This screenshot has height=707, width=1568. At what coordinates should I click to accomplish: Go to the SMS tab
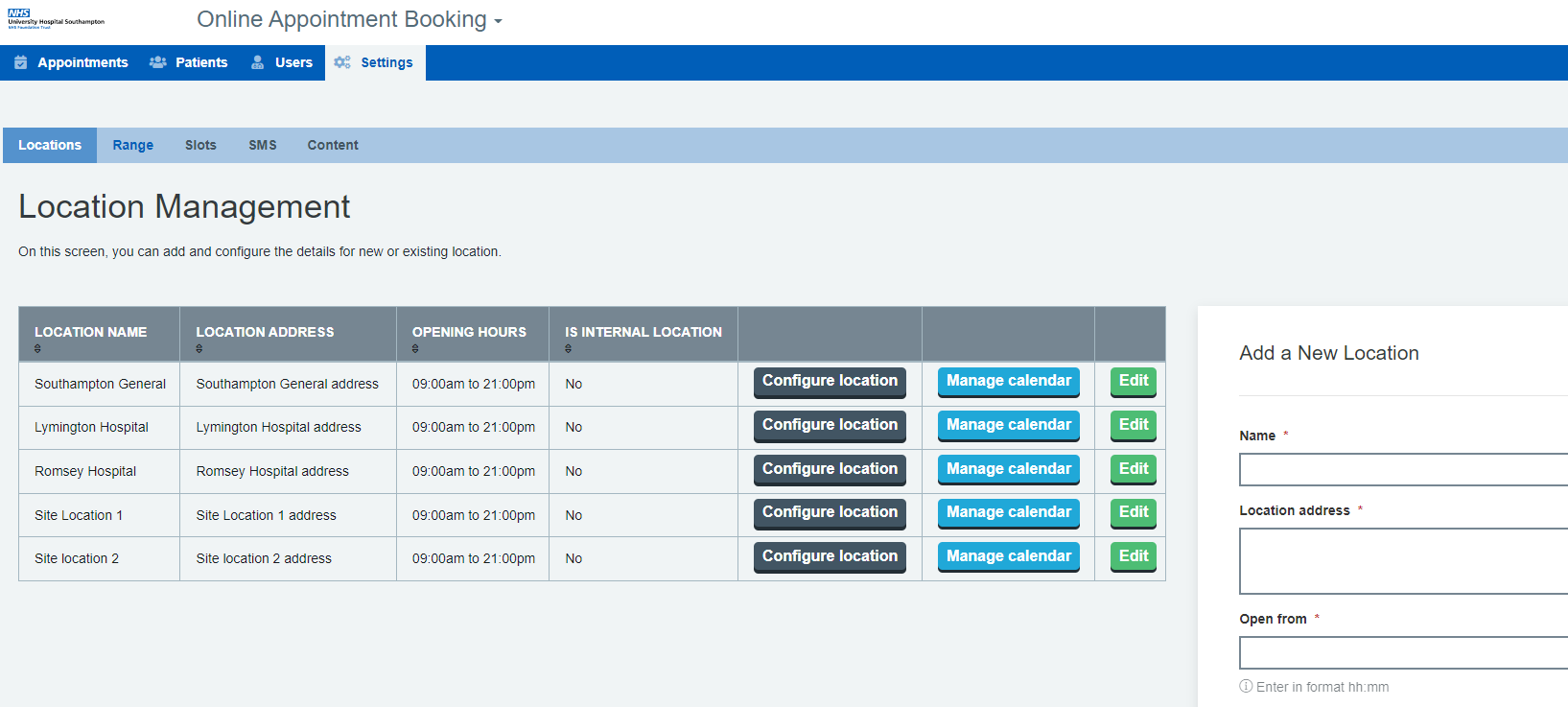point(262,145)
